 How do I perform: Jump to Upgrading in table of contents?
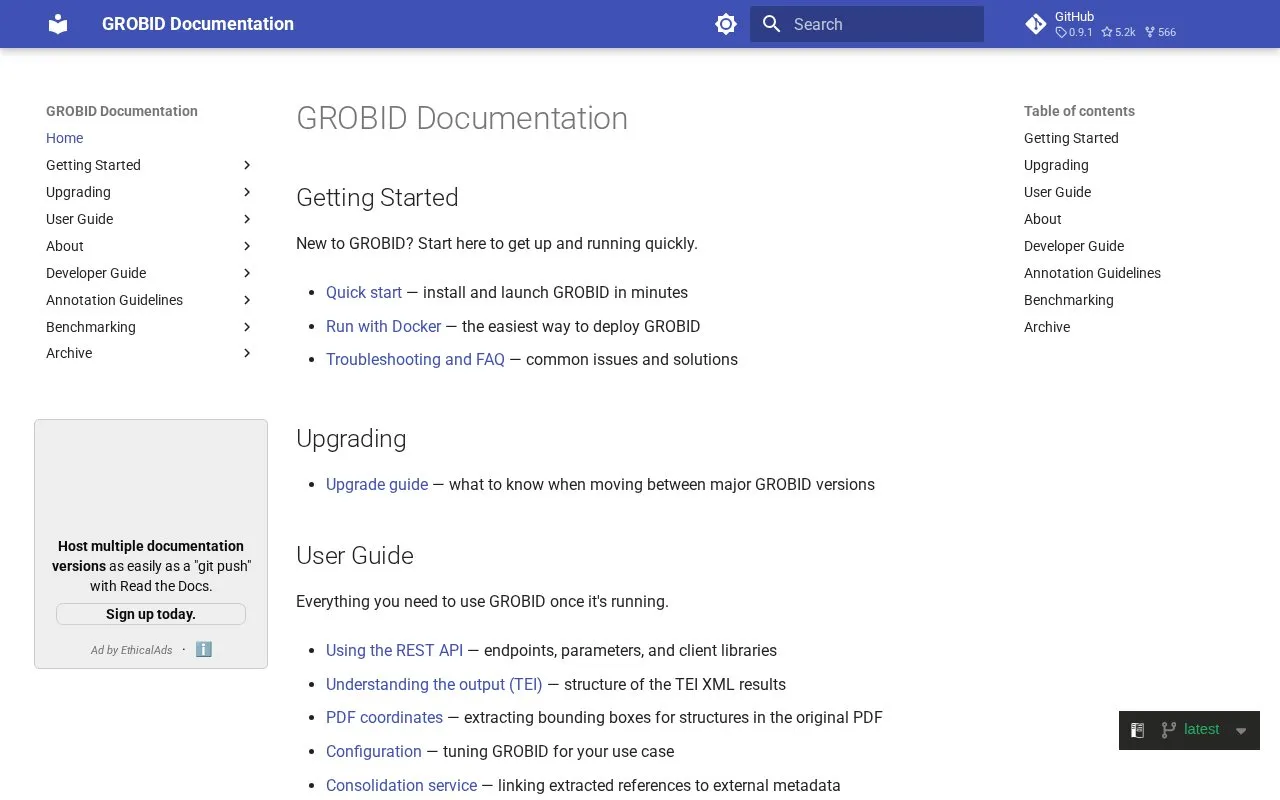coord(1056,165)
